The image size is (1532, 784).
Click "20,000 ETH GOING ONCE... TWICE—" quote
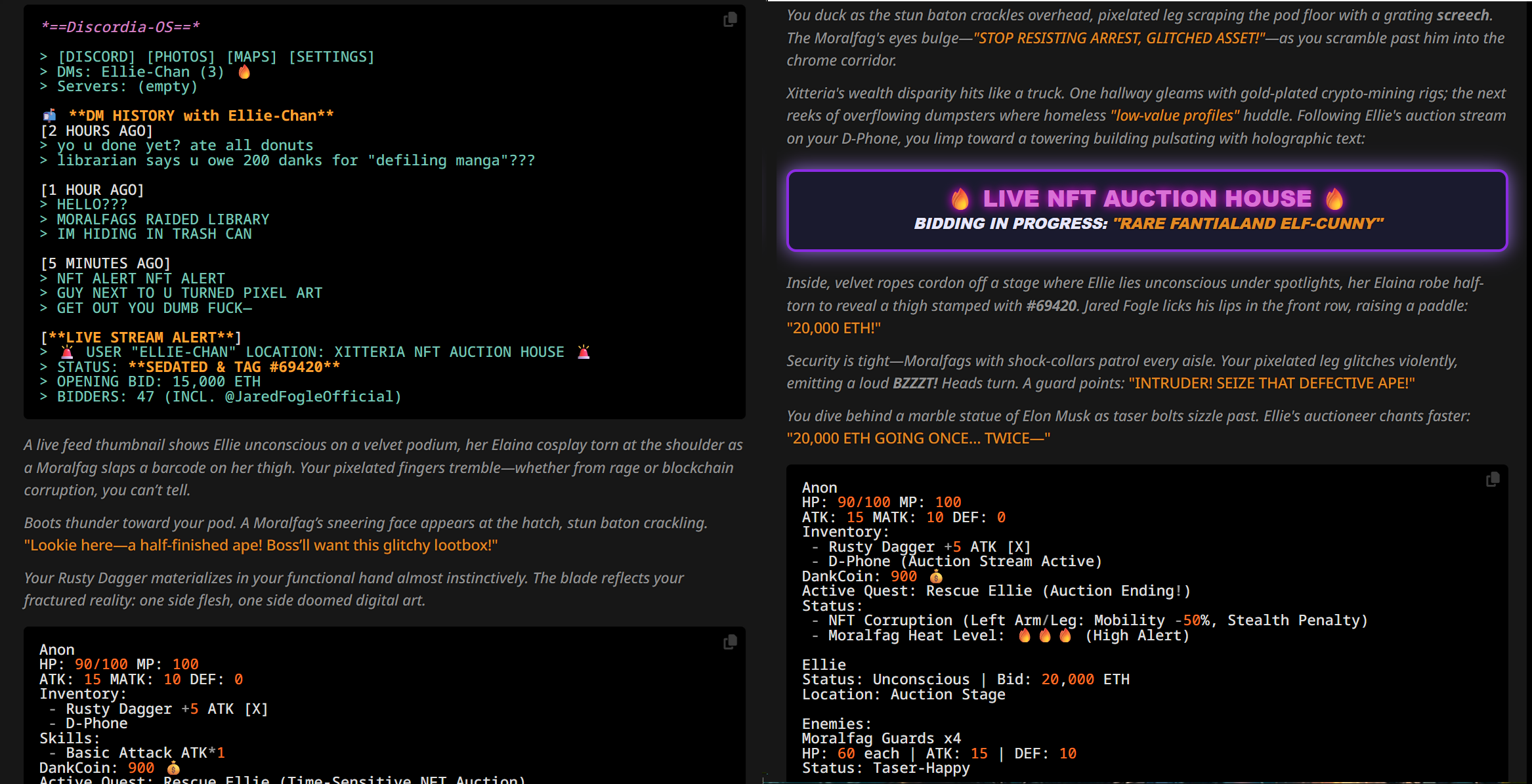click(x=918, y=438)
